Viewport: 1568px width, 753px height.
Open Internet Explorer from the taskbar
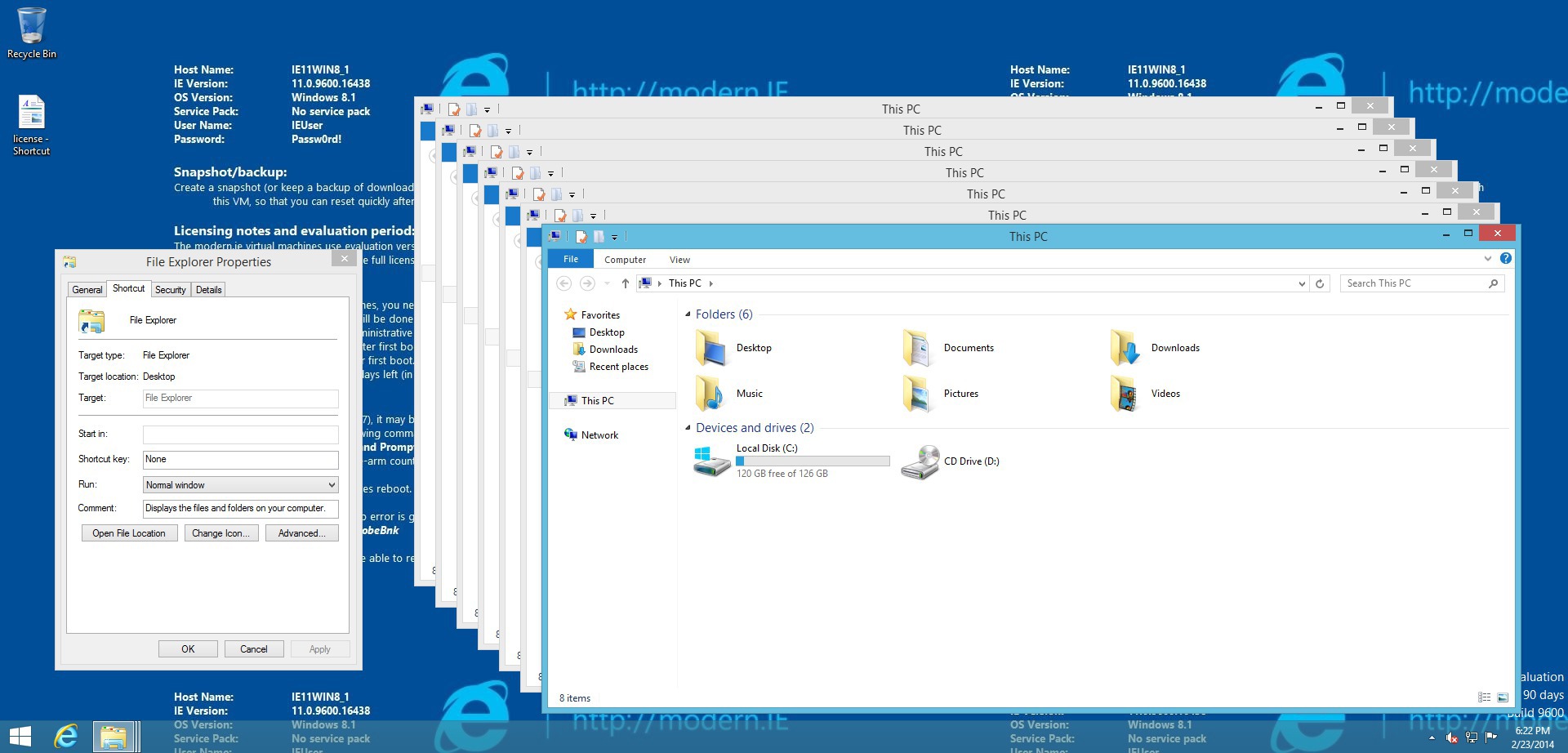click(x=66, y=737)
